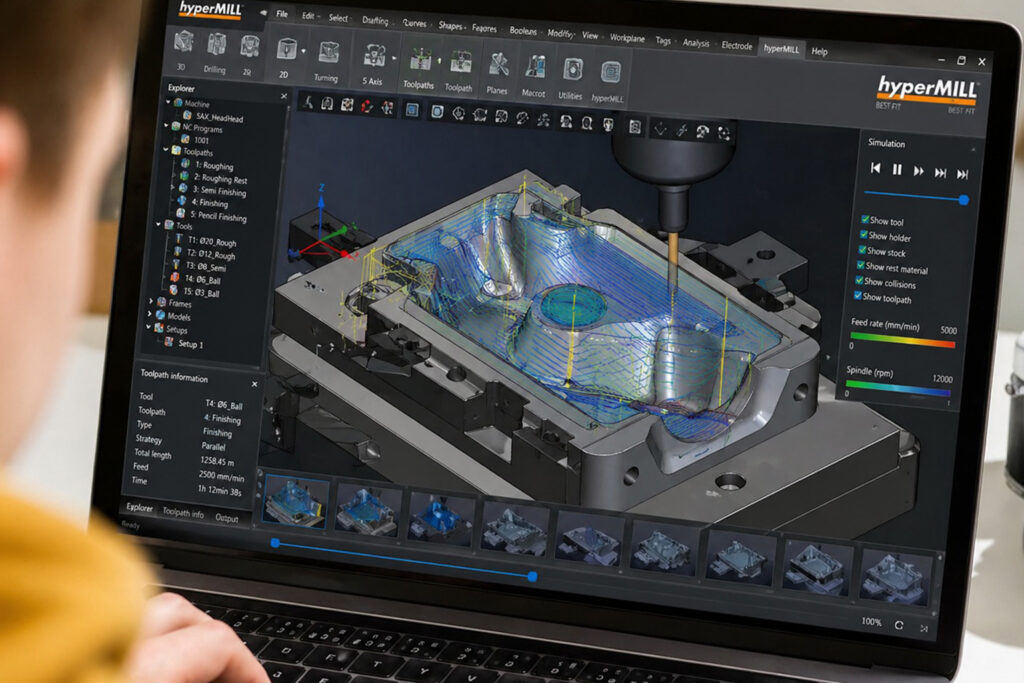Toggle the Show collisions checkbox
The image size is (1024, 683).
point(859,283)
